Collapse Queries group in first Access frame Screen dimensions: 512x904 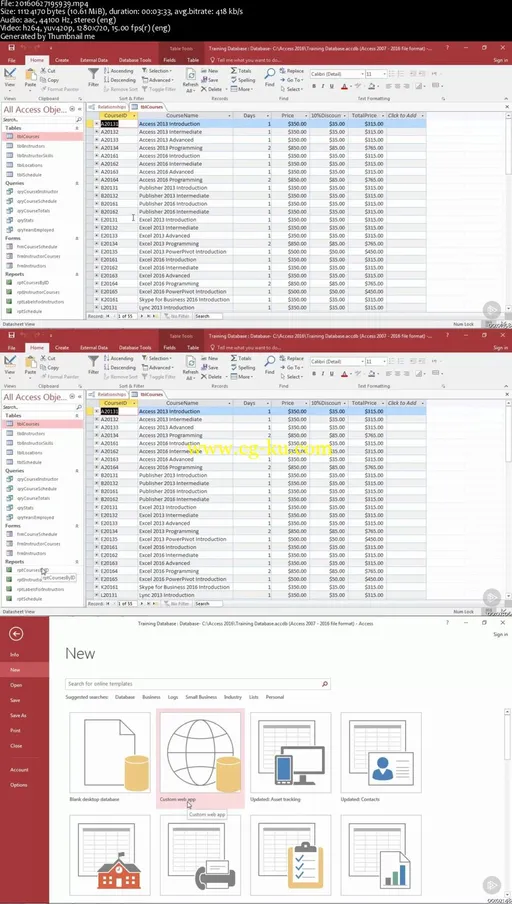coord(77,183)
